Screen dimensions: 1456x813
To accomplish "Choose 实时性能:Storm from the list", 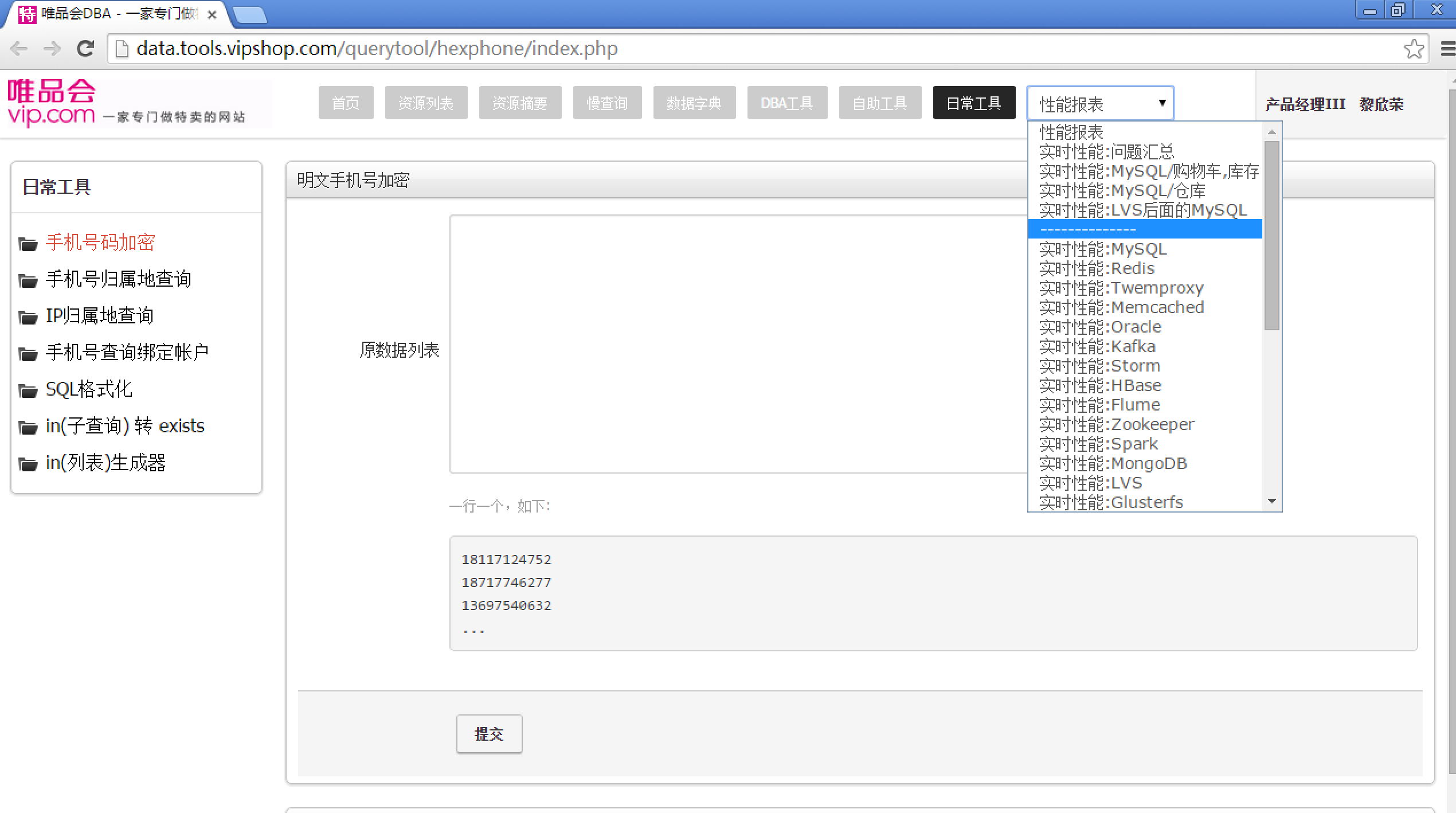I will click(x=1145, y=366).
